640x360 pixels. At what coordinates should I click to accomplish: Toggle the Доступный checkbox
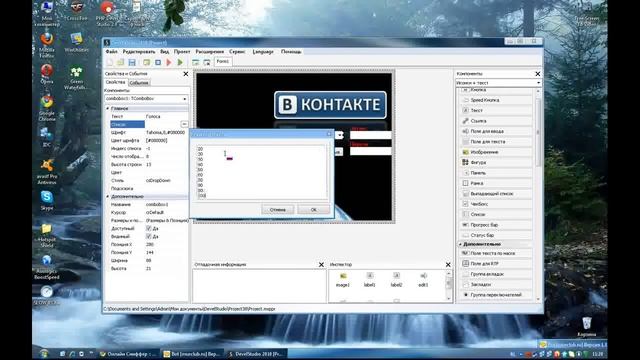point(149,229)
